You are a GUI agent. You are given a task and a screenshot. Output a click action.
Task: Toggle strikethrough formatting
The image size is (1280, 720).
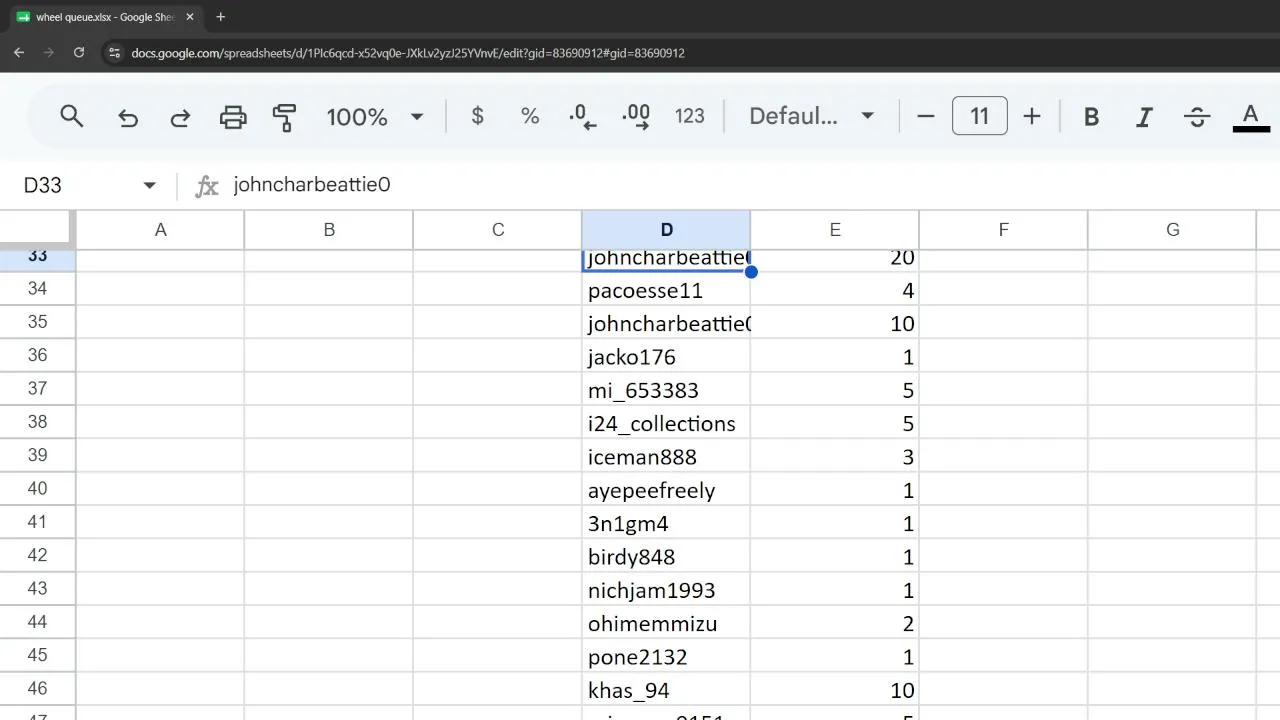1197,117
